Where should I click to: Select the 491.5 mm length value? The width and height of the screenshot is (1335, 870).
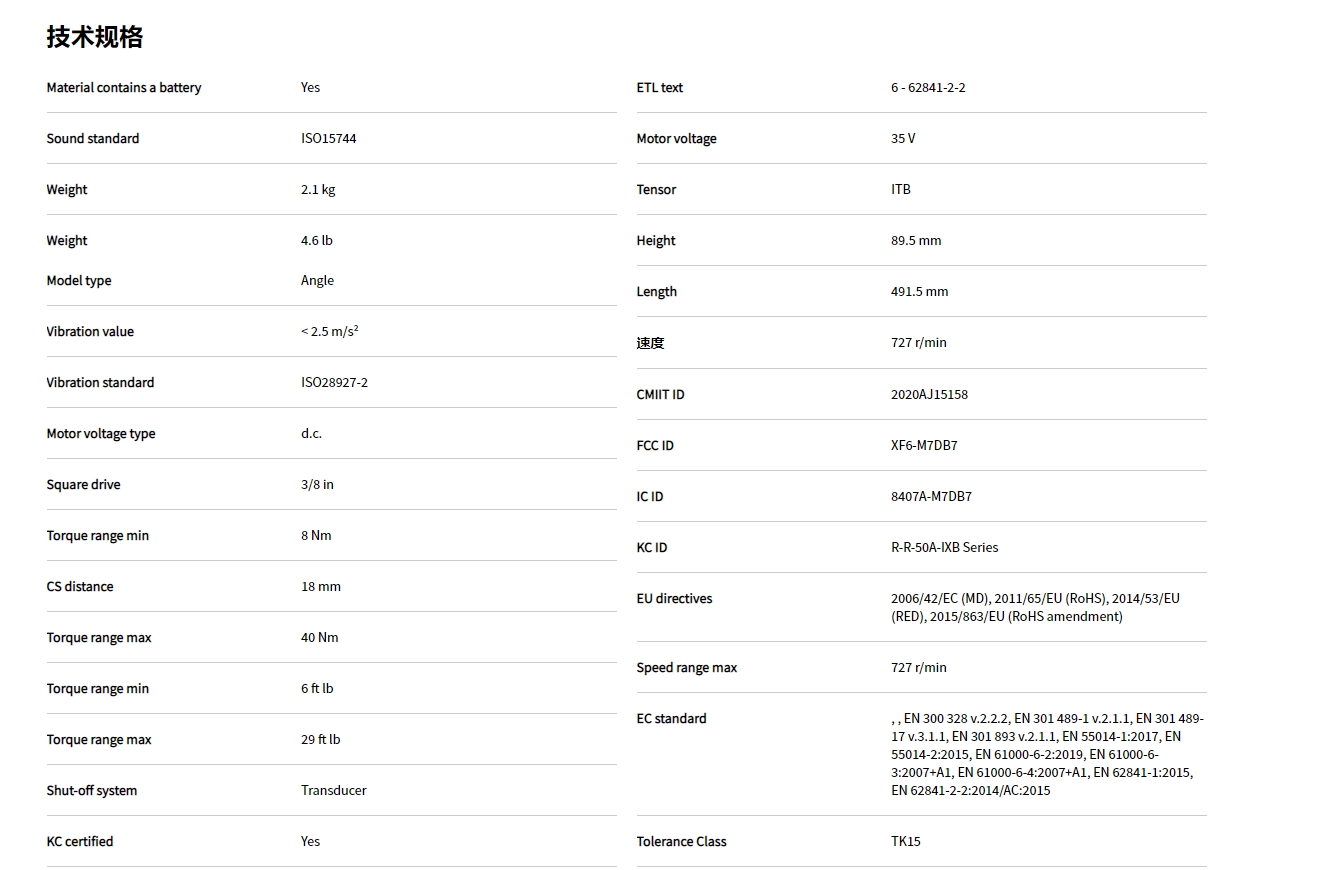coord(919,292)
